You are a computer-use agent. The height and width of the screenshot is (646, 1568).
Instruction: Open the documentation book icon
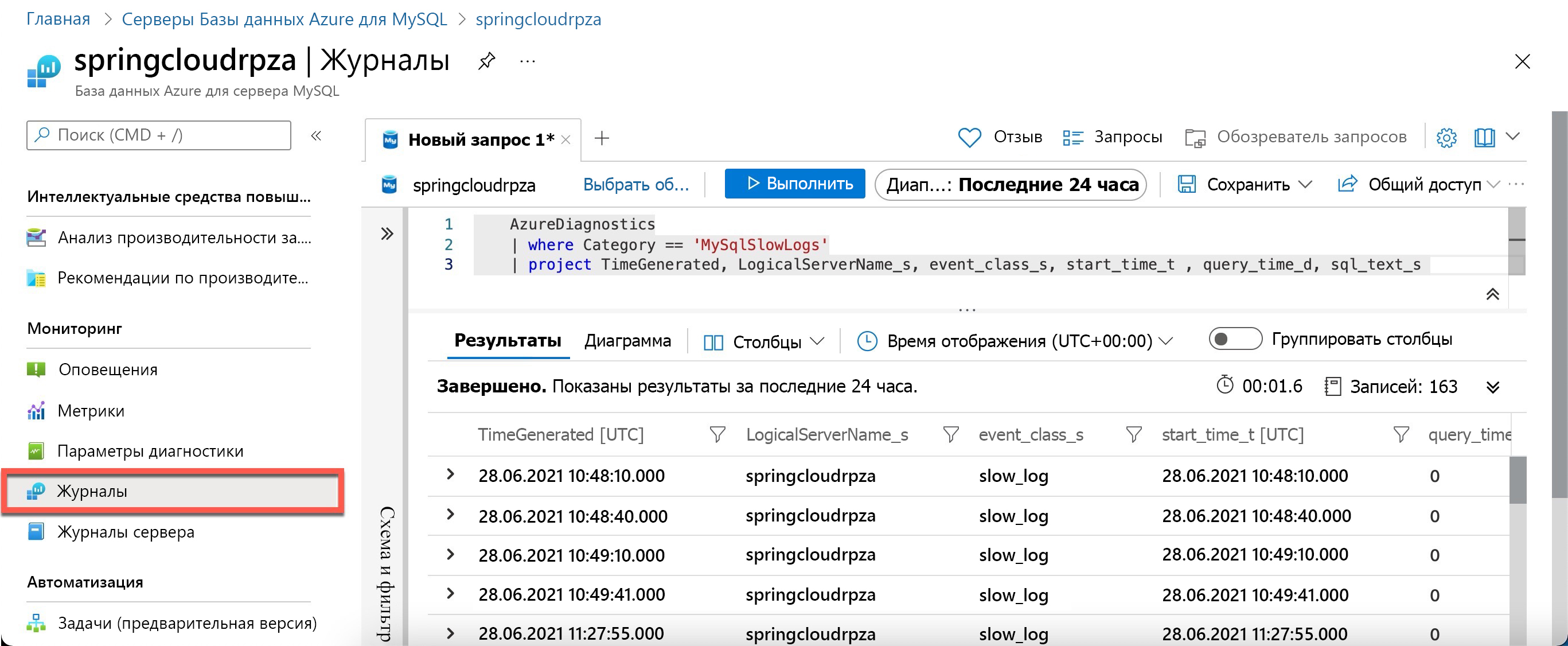coord(1484,138)
